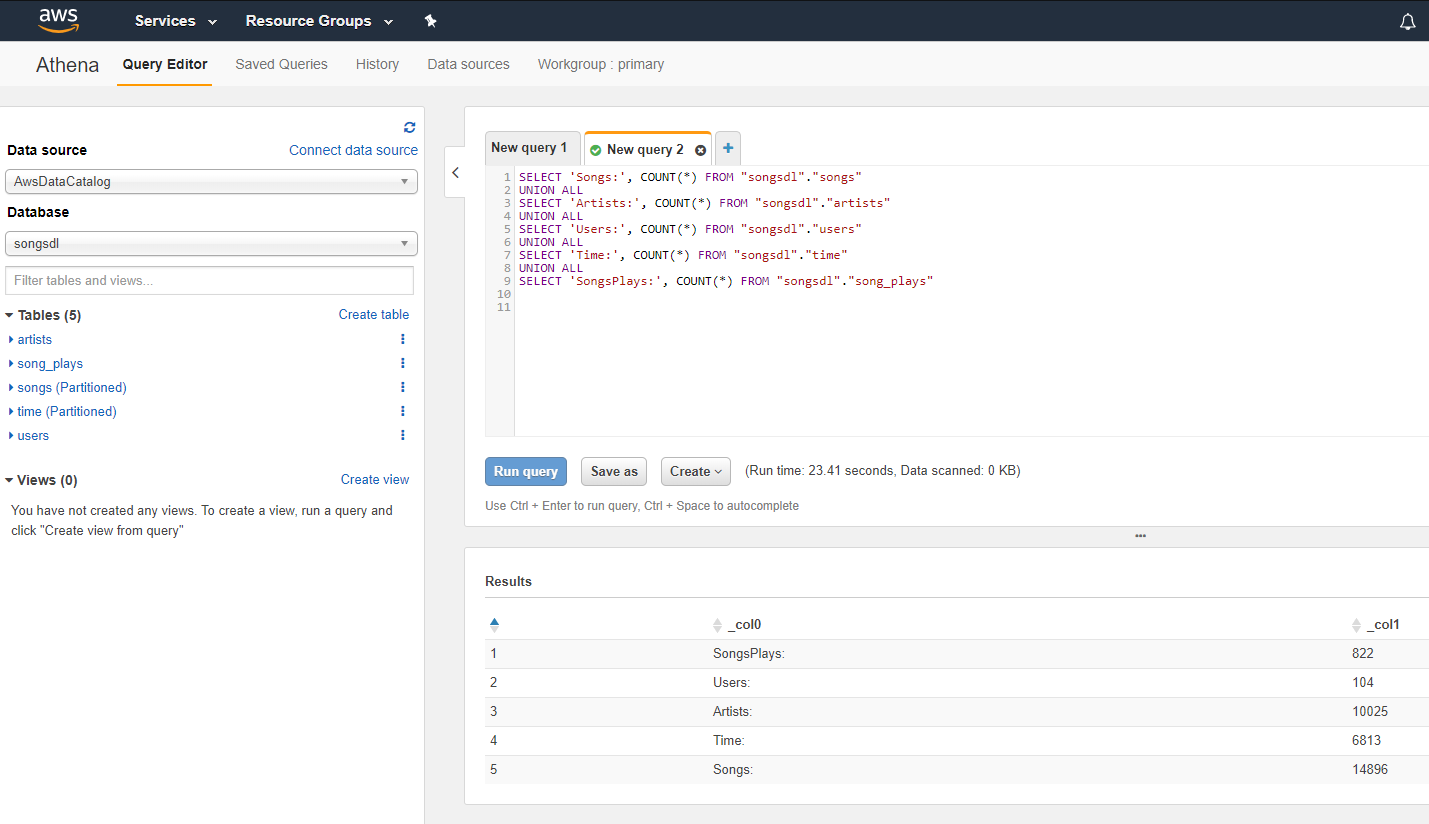Open the Resource Groups dropdown menu
The width and height of the screenshot is (1429, 824).
point(319,21)
